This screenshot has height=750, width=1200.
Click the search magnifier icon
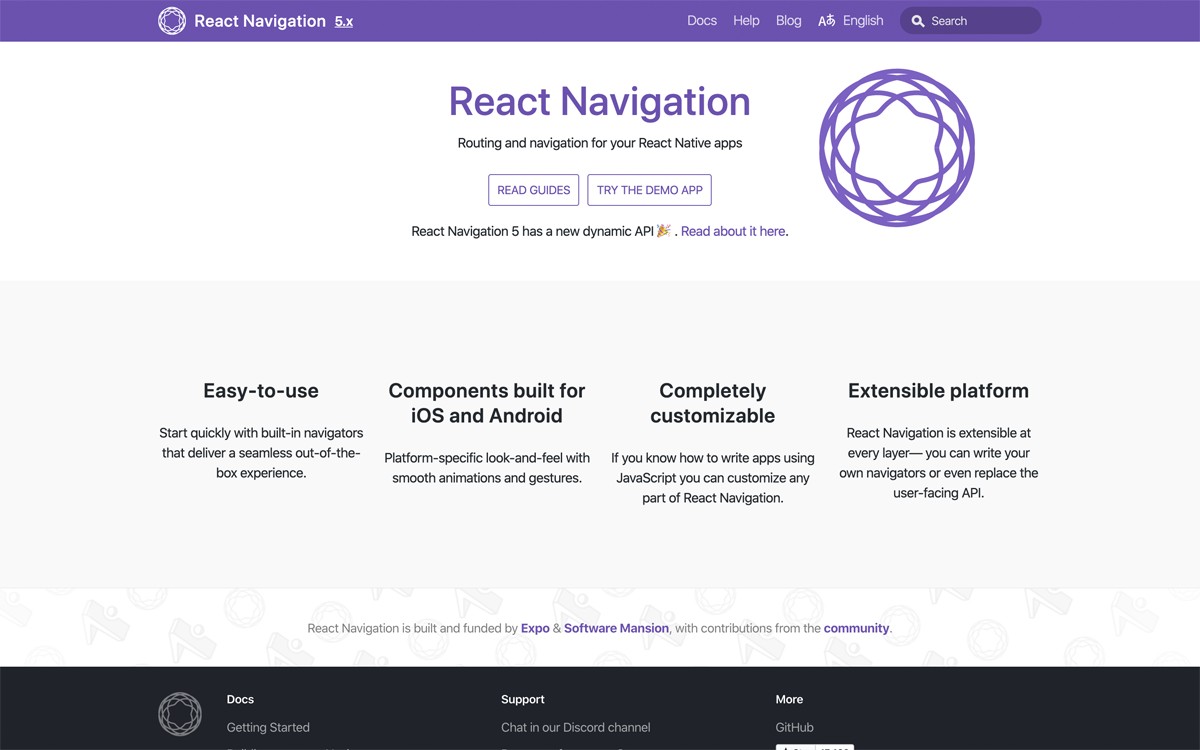[918, 21]
